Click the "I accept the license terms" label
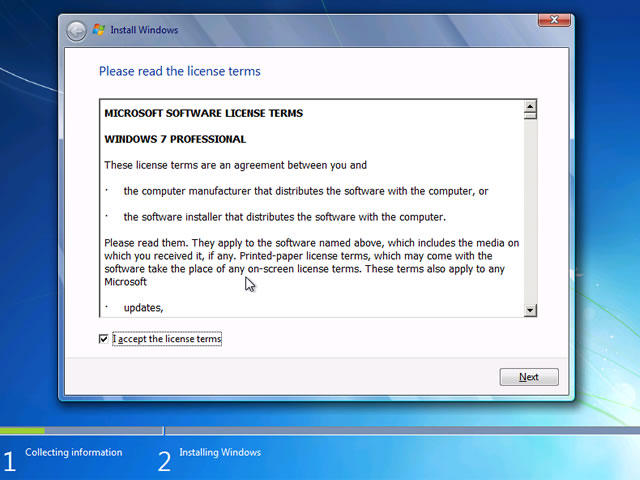 click(167, 339)
